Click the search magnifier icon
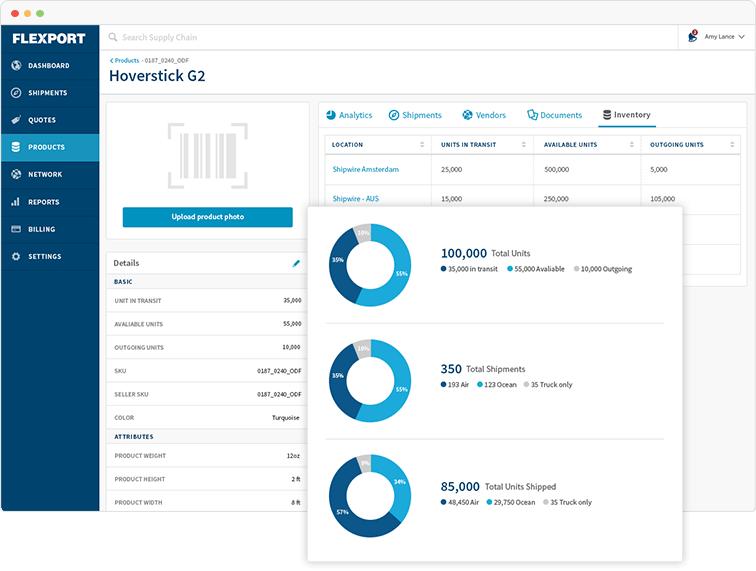 coord(113,37)
